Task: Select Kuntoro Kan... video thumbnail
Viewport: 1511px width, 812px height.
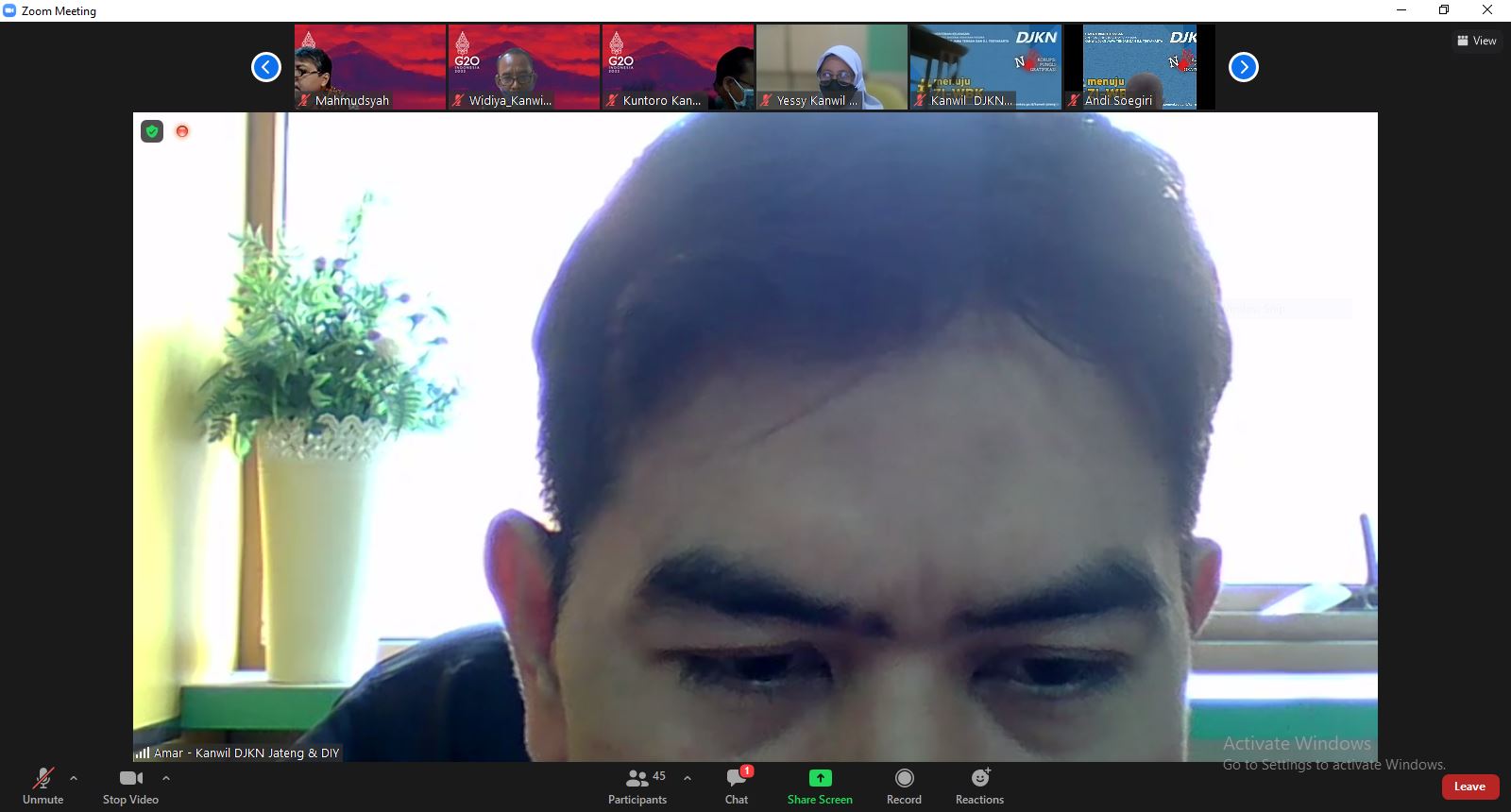Action: (678, 67)
